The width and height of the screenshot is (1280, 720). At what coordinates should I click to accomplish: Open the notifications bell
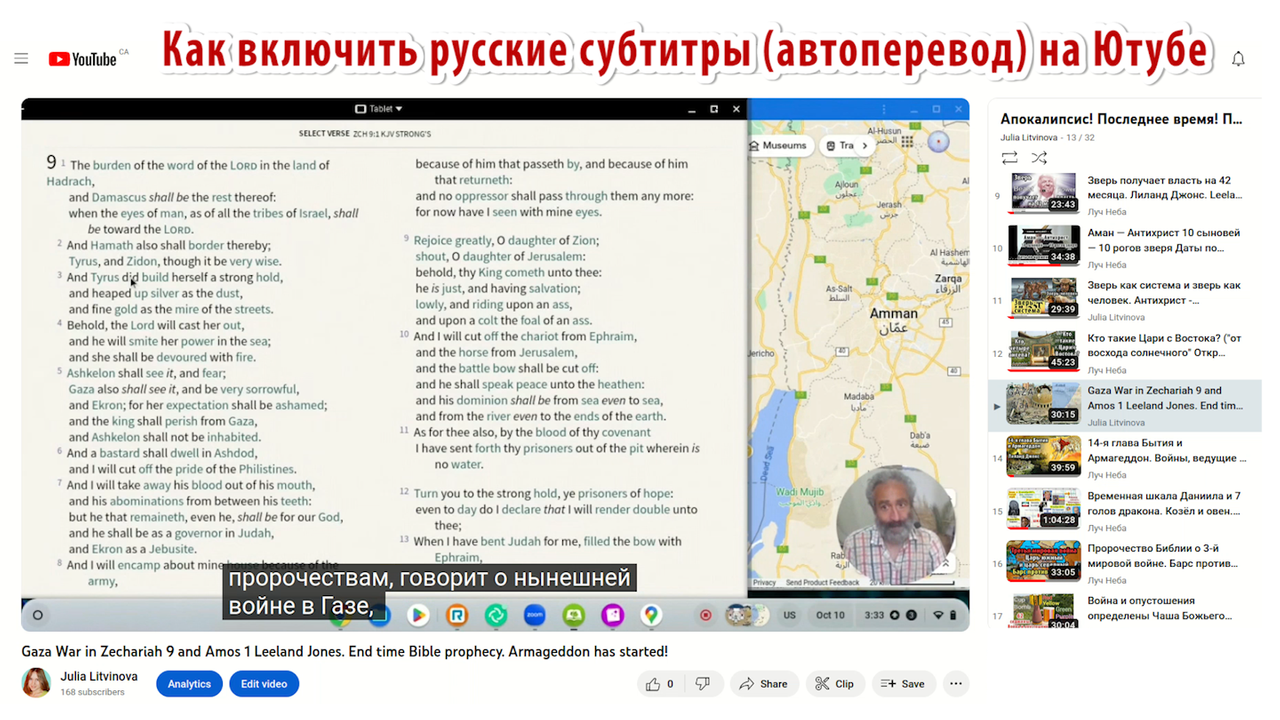click(1238, 59)
